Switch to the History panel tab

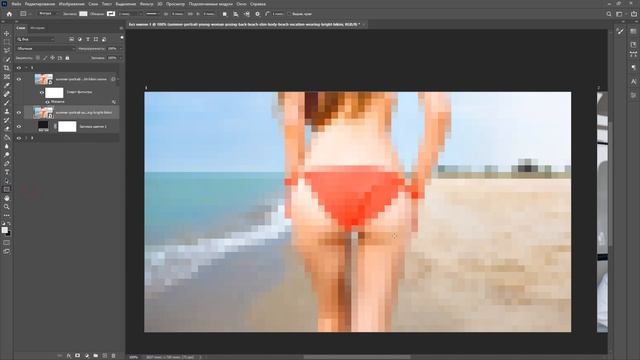pos(38,28)
